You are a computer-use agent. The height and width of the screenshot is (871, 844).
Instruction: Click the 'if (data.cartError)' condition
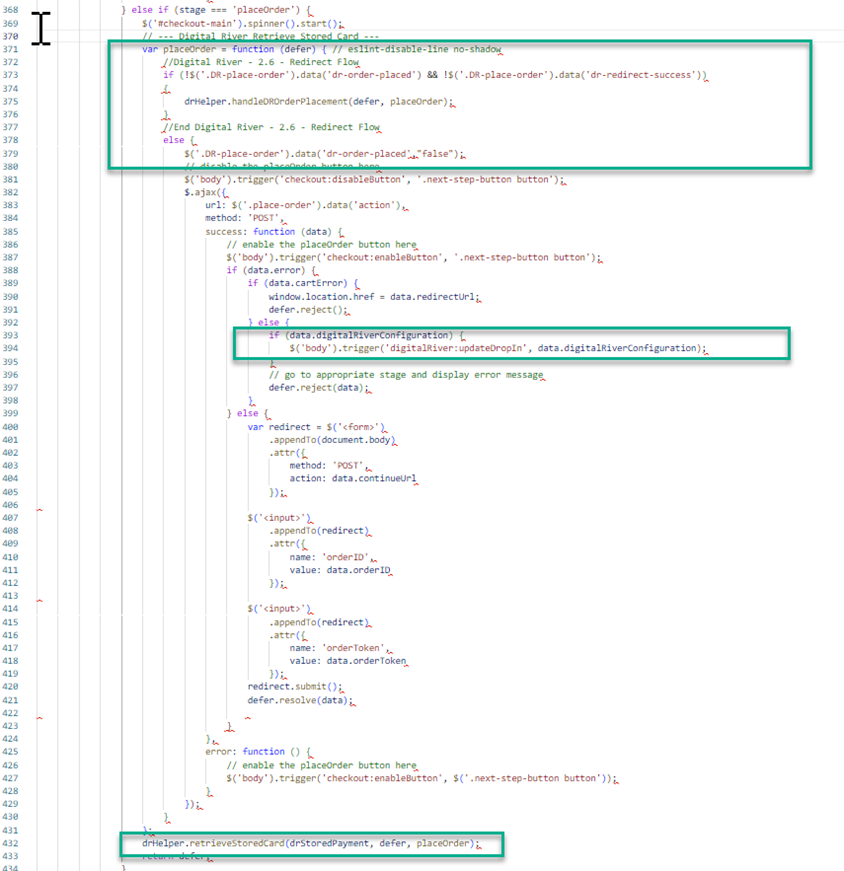point(299,283)
